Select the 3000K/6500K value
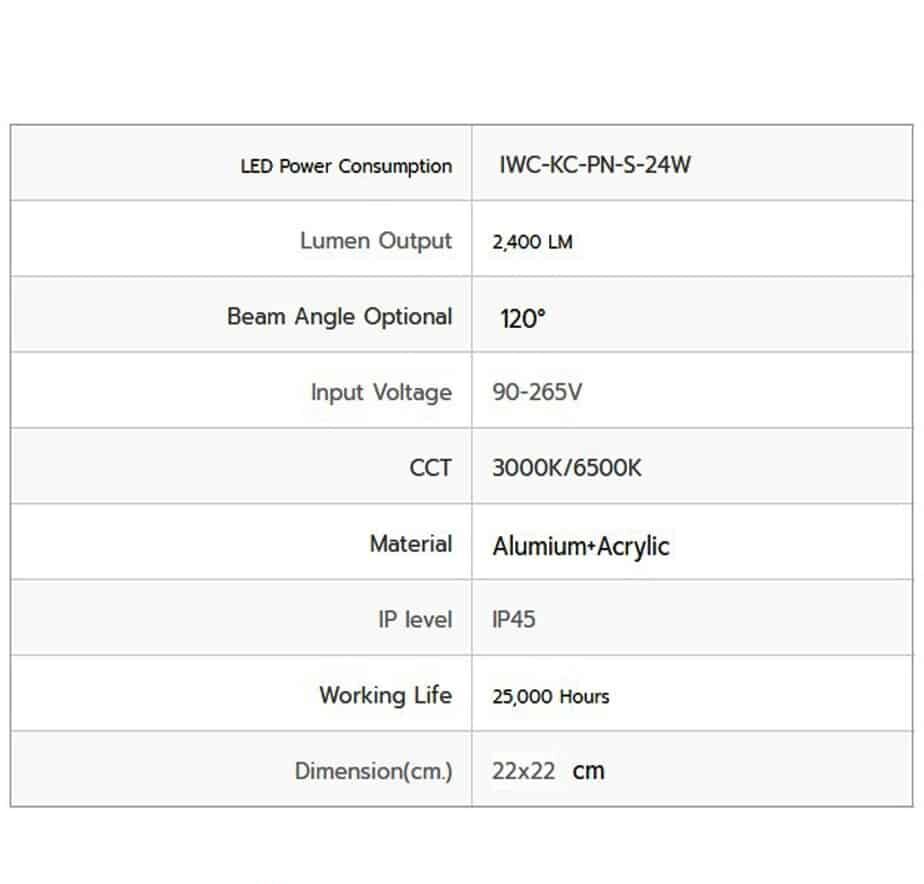This screenshot has height=884, width=924. point(567,468)
